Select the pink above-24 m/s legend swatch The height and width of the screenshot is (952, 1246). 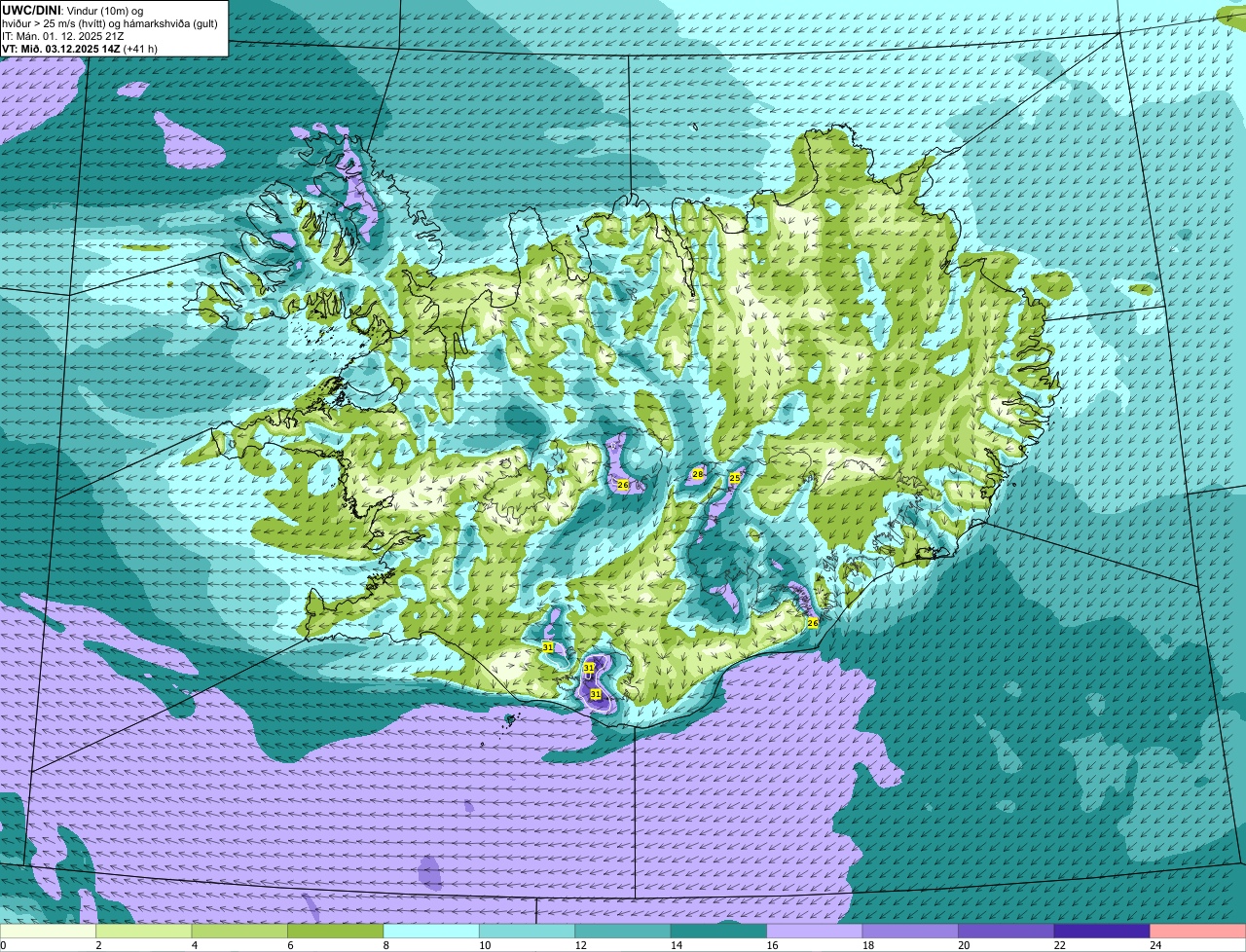pyautogui.click(x=1198, y=931)
